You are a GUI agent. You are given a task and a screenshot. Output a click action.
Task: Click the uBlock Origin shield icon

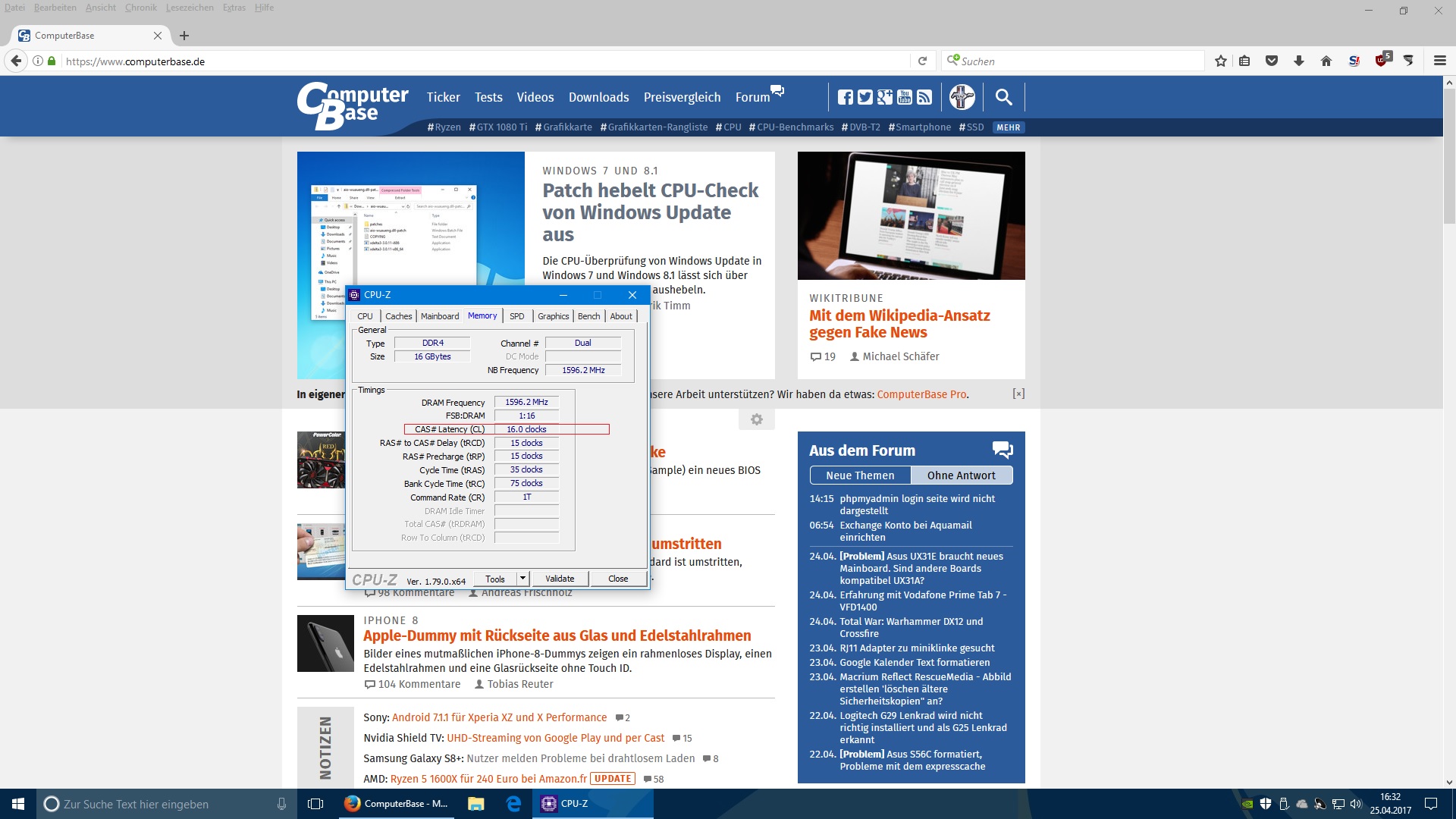pyautogui.click(x=1382, y=61)
